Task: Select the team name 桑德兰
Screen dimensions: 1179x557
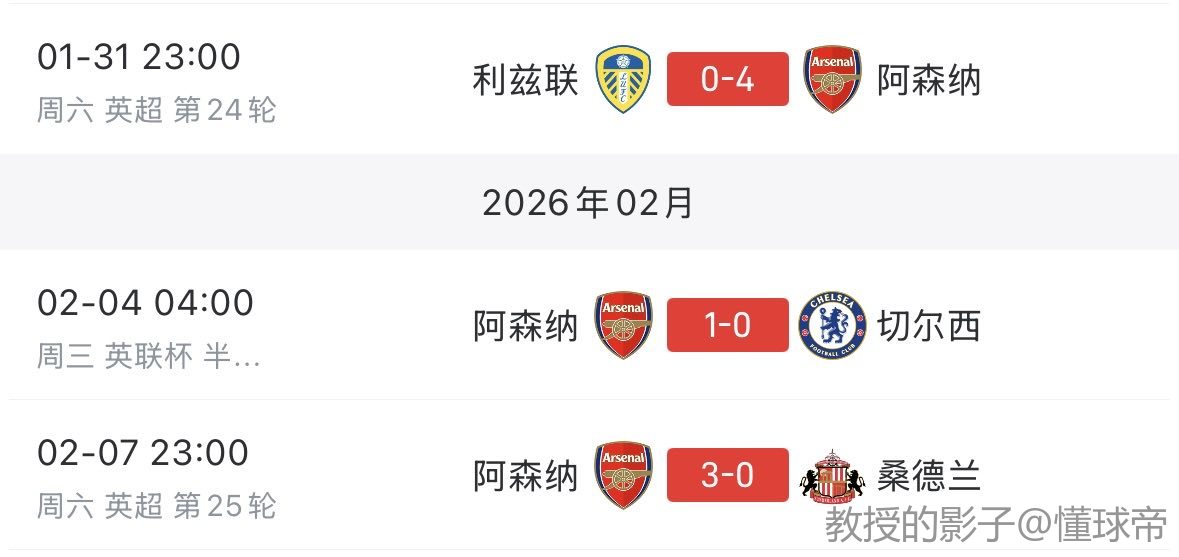Action: tap(929, 476)
